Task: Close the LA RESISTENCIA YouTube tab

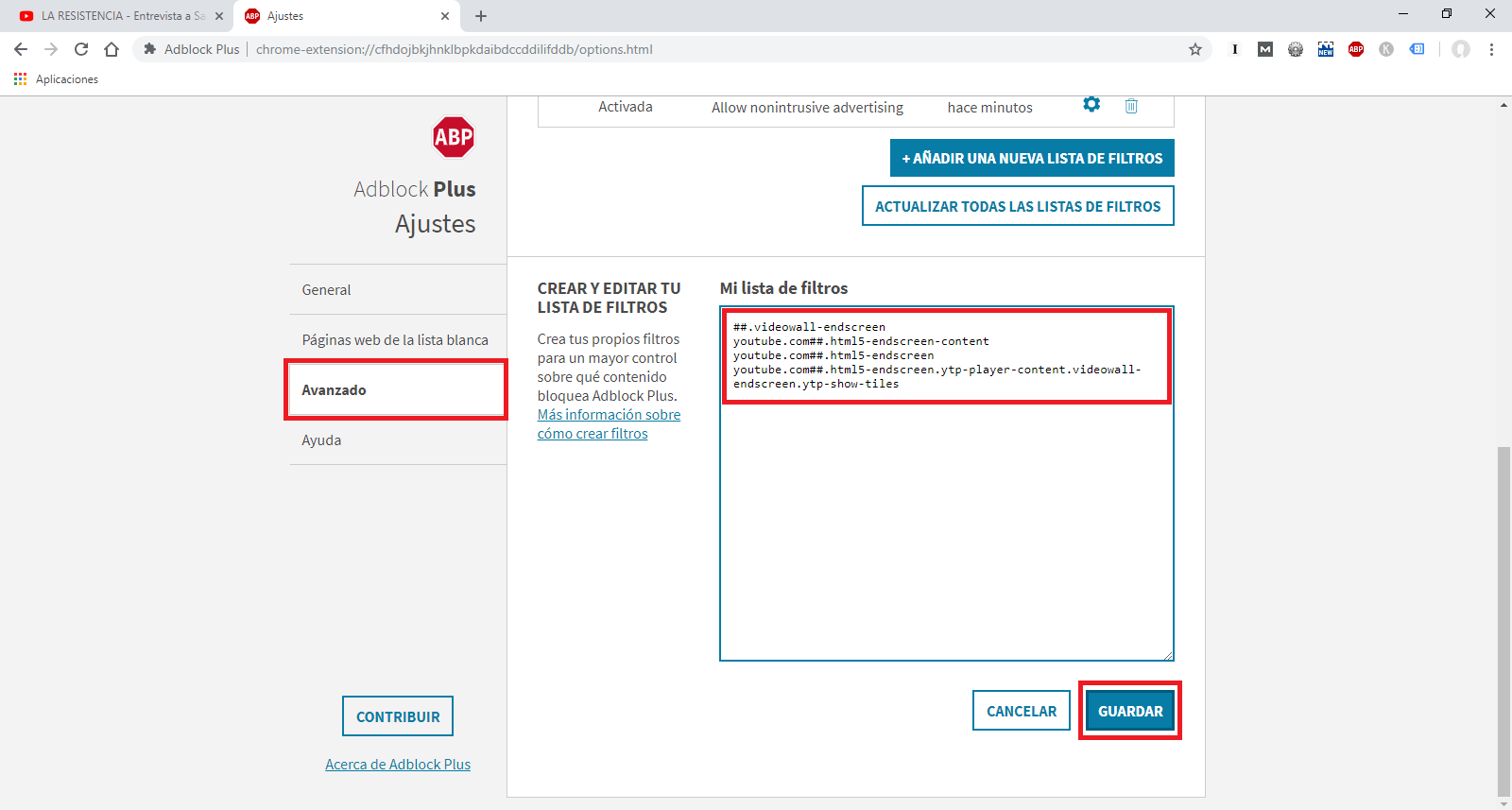Action: [x=219, y=16]
